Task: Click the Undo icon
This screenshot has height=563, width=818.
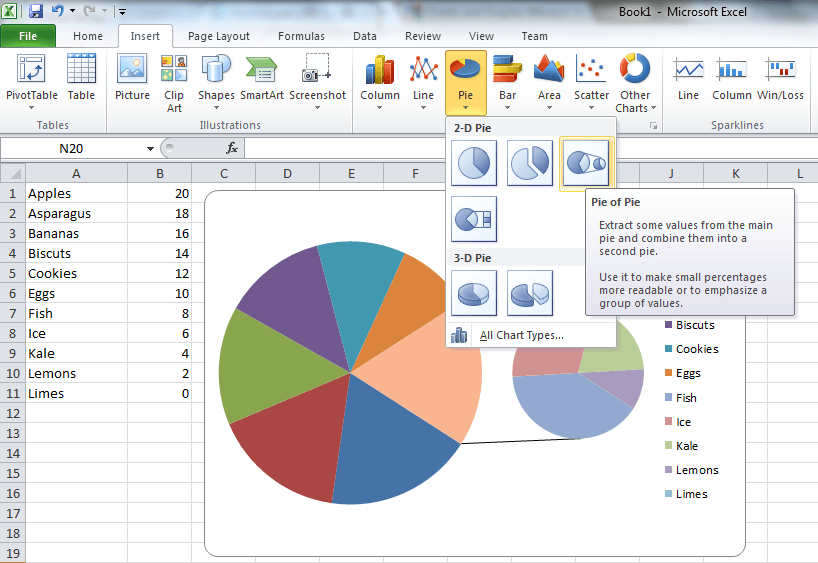Action: tap(57, 10)
